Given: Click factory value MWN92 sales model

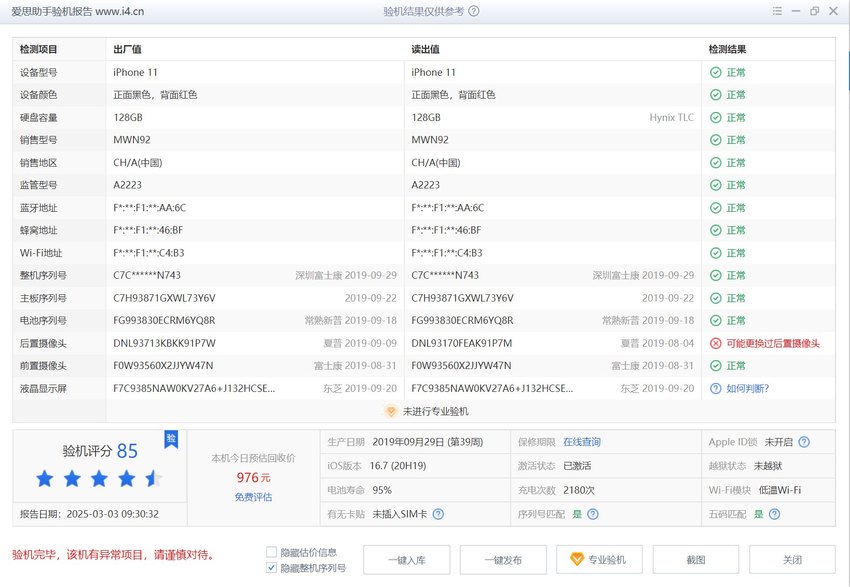Looking at the screenshot, I should (132, 140).
